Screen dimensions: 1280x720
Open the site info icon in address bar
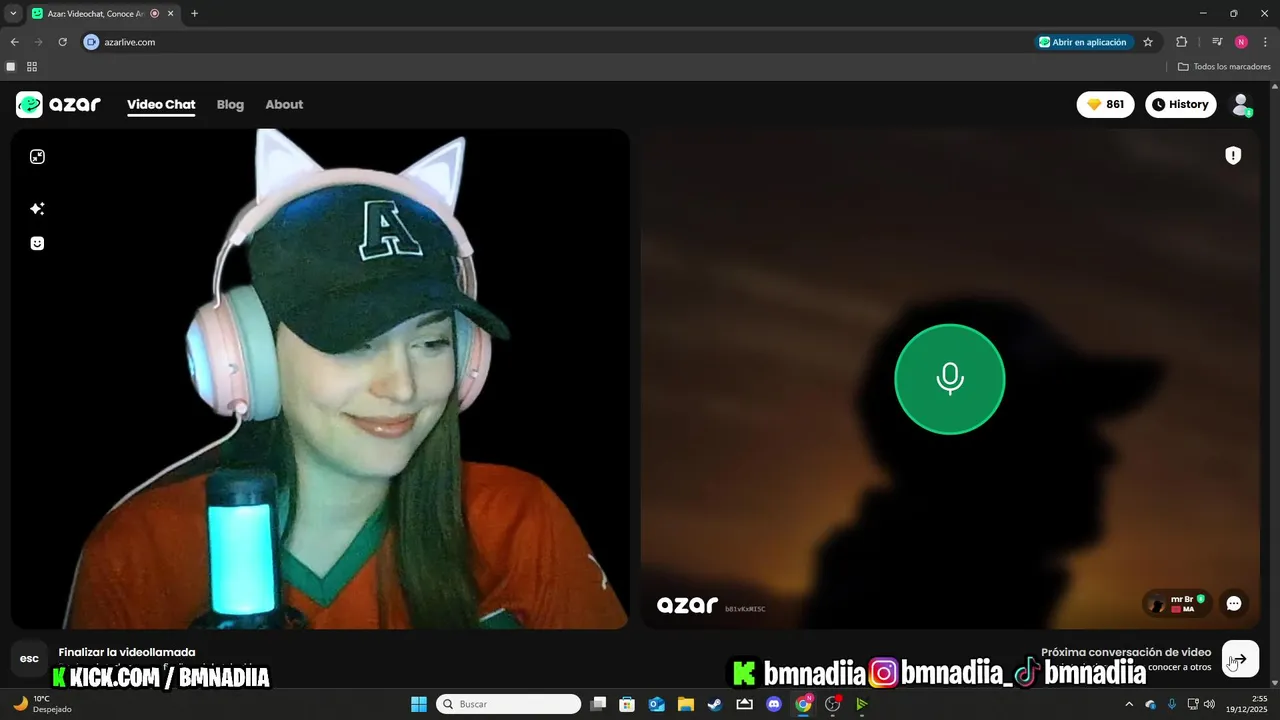point(91,42)
